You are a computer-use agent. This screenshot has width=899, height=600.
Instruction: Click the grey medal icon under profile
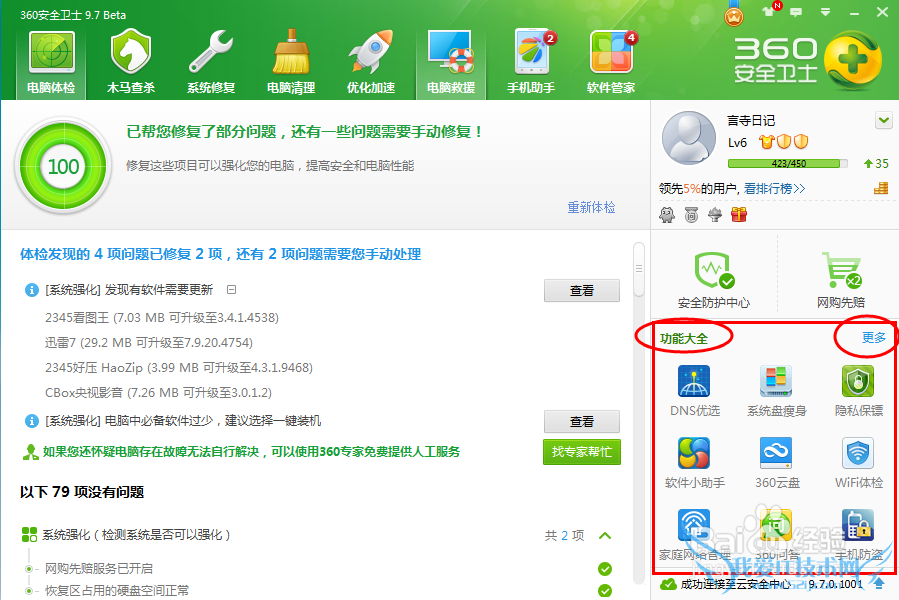coord(691,215)
